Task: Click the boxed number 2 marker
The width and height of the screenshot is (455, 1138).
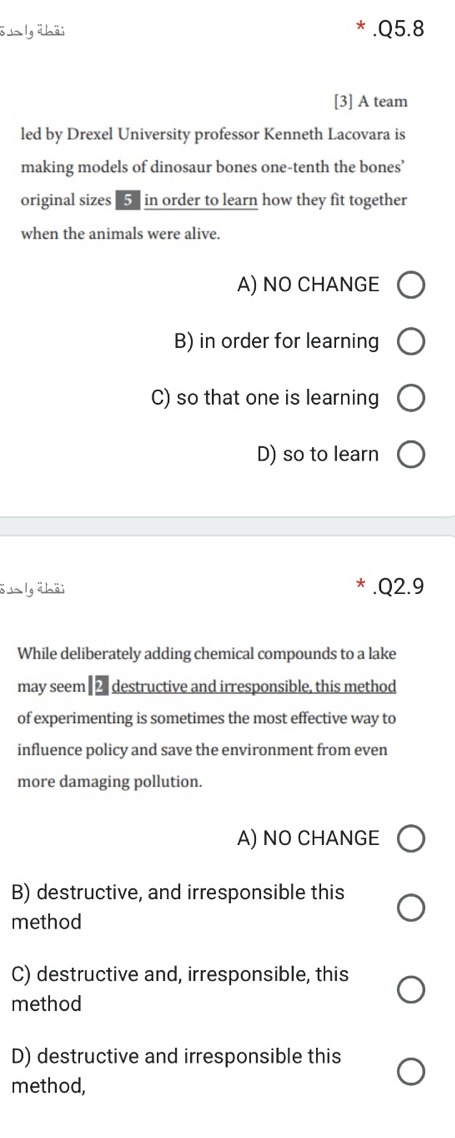Action: click(98, 687)
